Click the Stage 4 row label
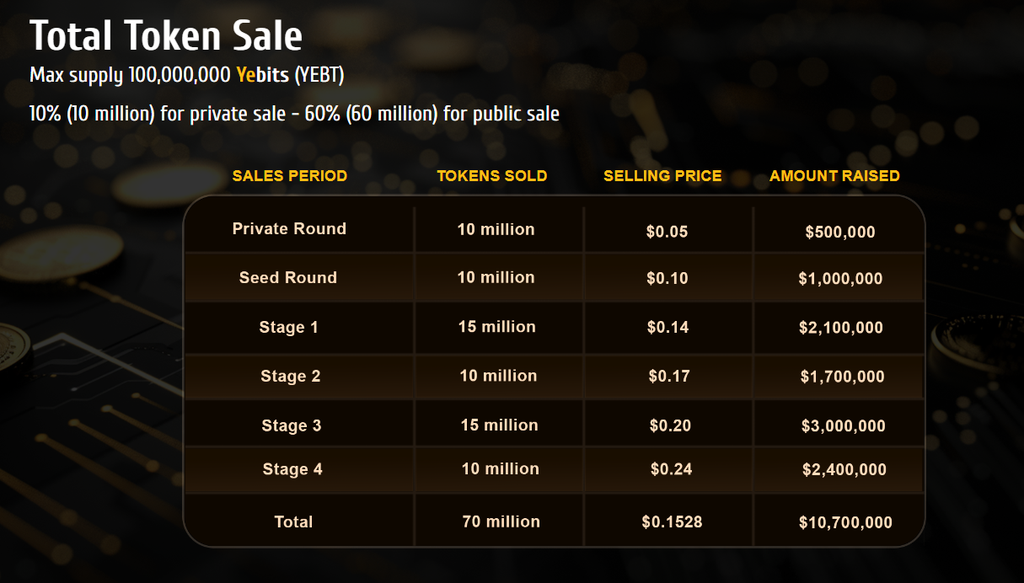Image resolution: width=1024 pixels, height=583 pixels. click(x=293, y=469)
